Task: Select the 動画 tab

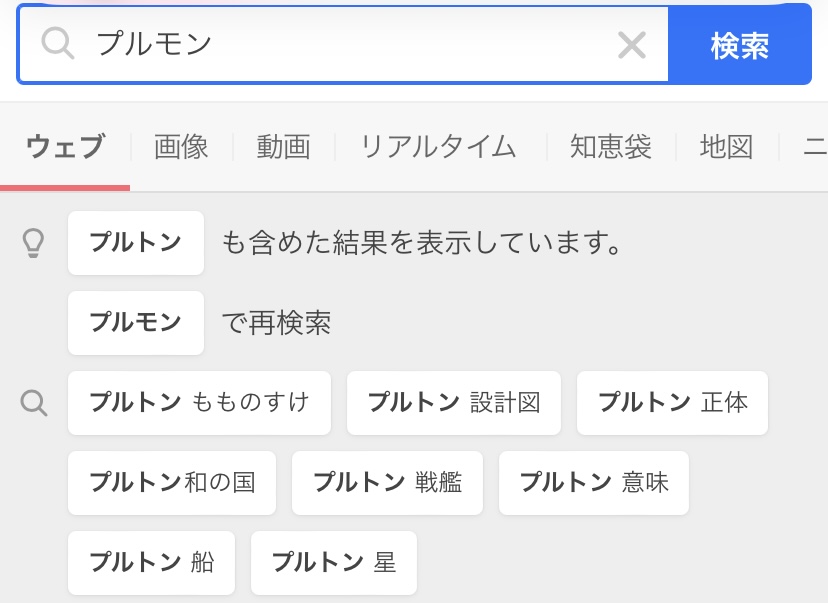Action: tap(283, 147)
